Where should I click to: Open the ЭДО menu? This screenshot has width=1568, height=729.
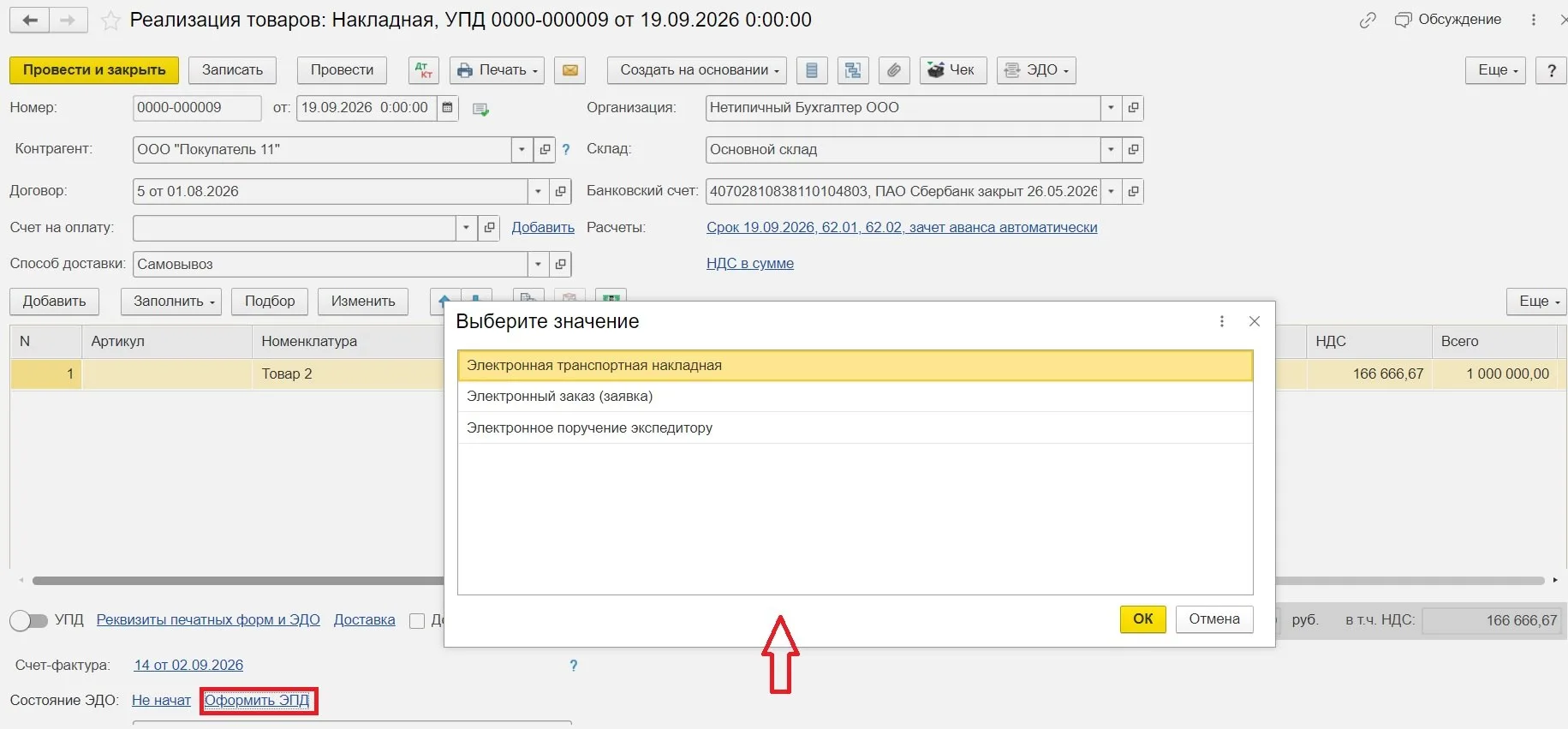tap(1036, 70)
